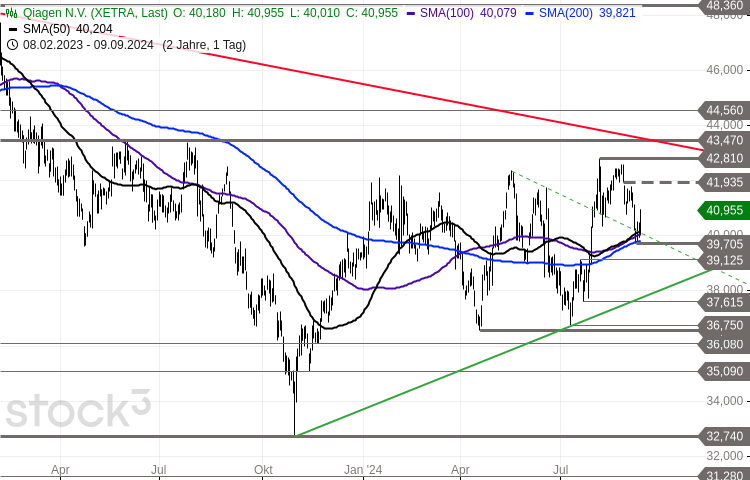Viewport: 750px width, 480px height.
Task: Click the first Jul label on the time axis
Action: (159, 470)
